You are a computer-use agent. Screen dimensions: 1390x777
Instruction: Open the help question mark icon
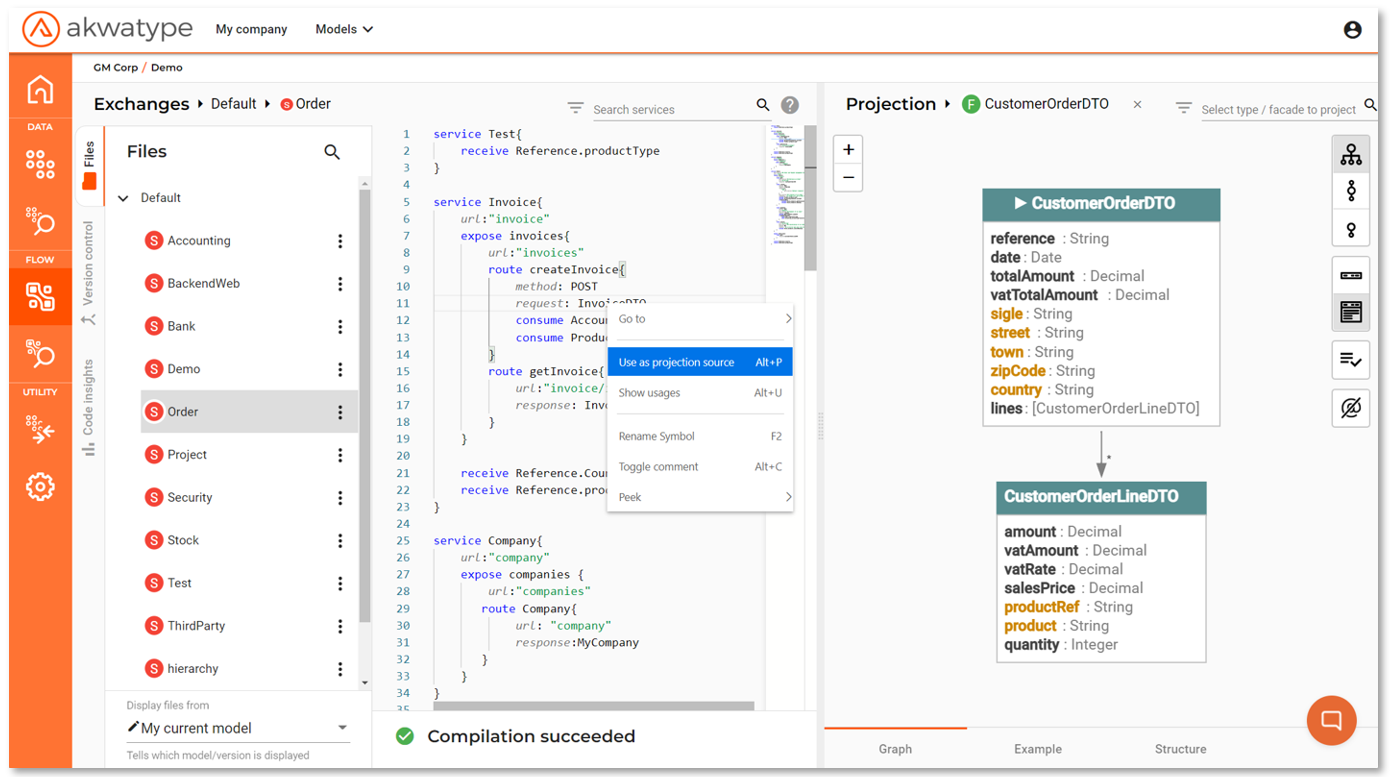click(x=790, y=105)
